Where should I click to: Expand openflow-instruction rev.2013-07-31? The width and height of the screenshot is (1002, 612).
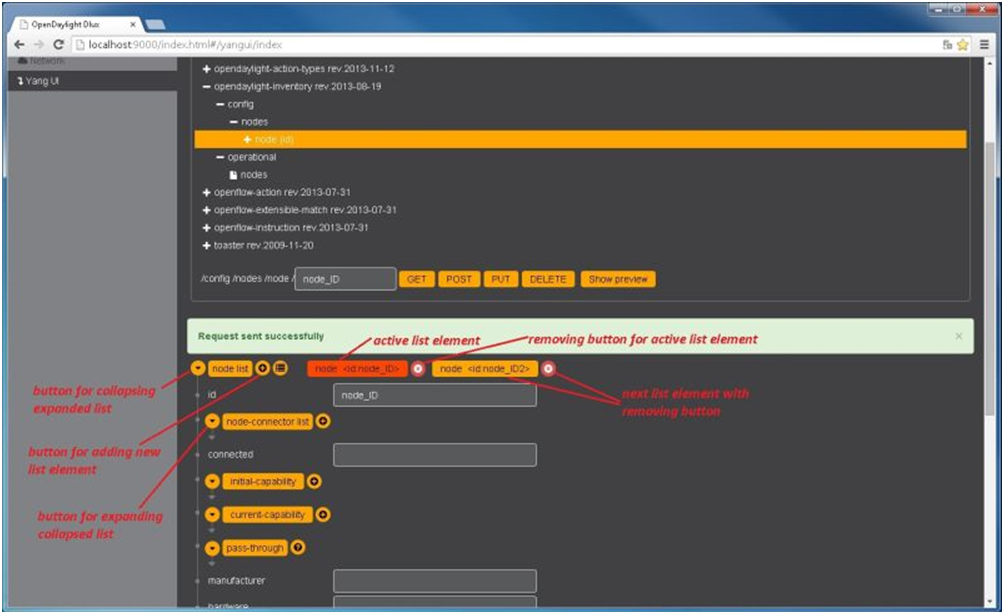point(206,227)
